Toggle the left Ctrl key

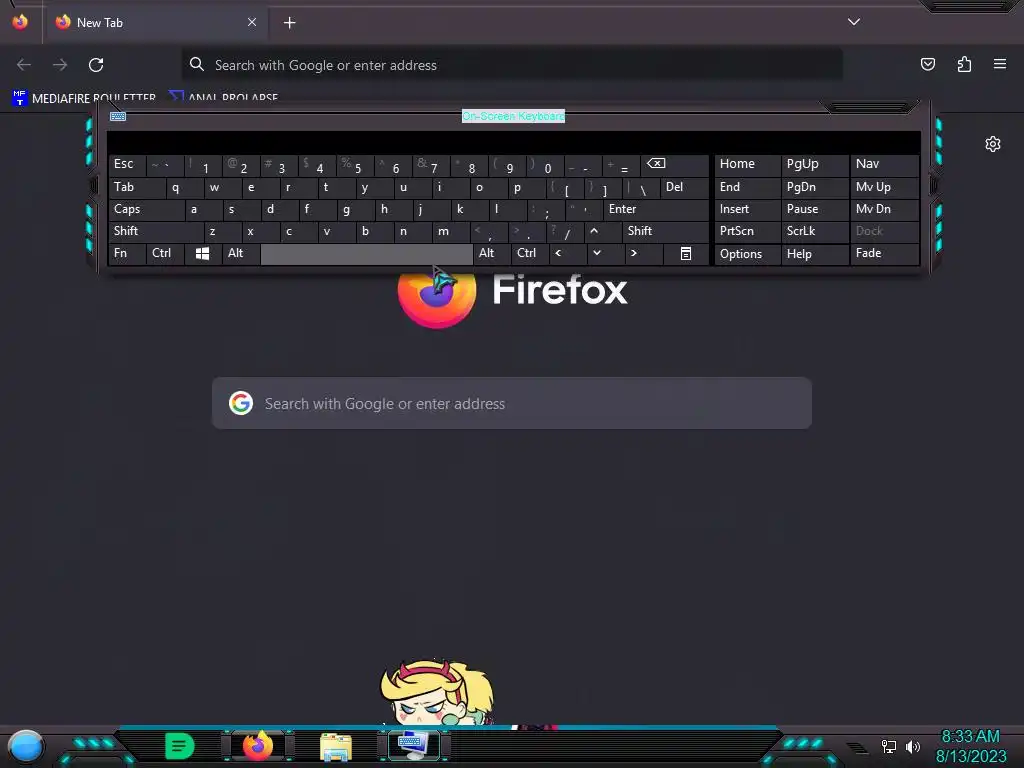165,253
